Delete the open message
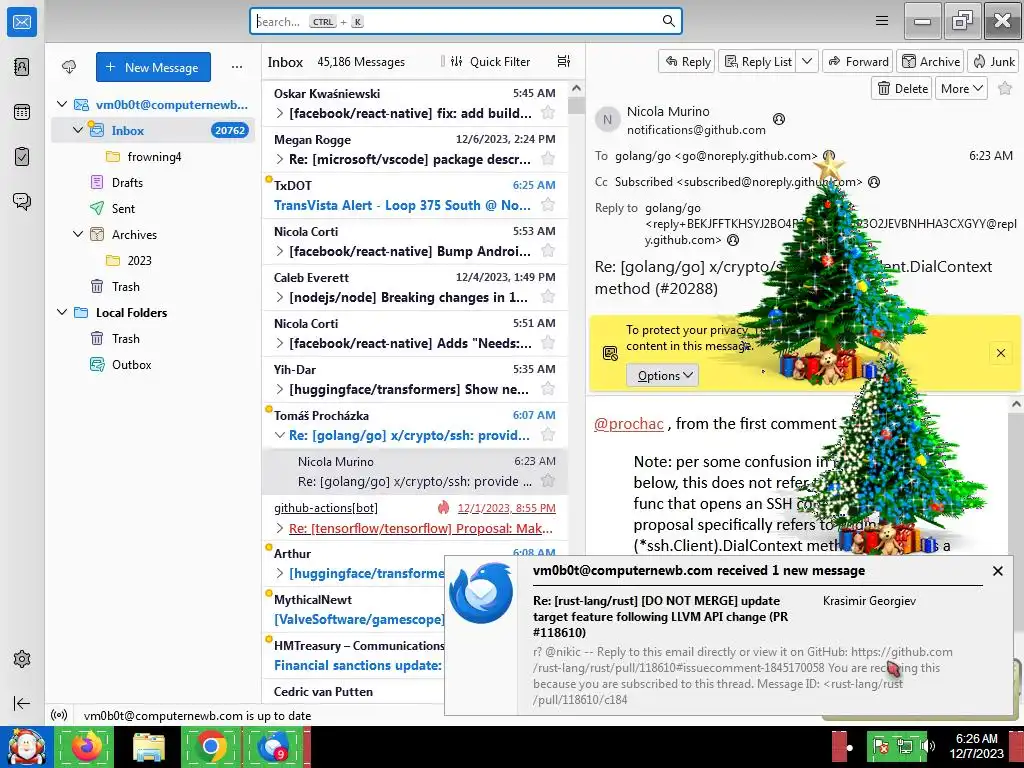Screen dimensions: 1024x768 902,88
